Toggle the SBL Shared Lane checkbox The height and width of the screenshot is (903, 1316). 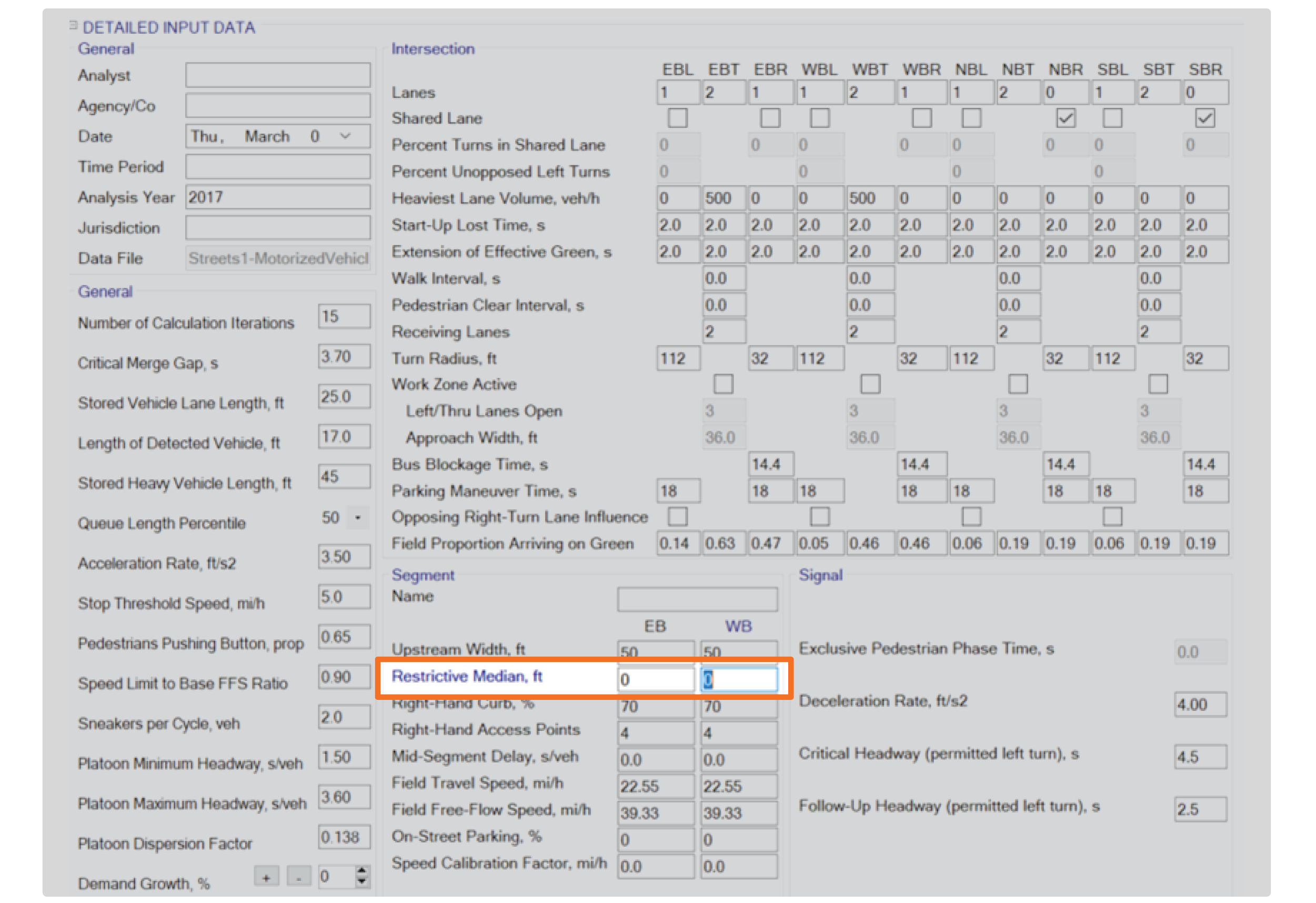[1112, 118]
